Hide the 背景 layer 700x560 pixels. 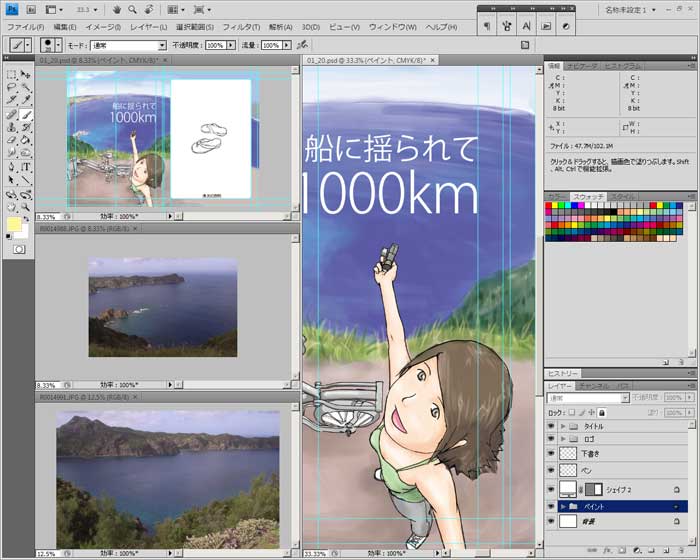(552, 521)
